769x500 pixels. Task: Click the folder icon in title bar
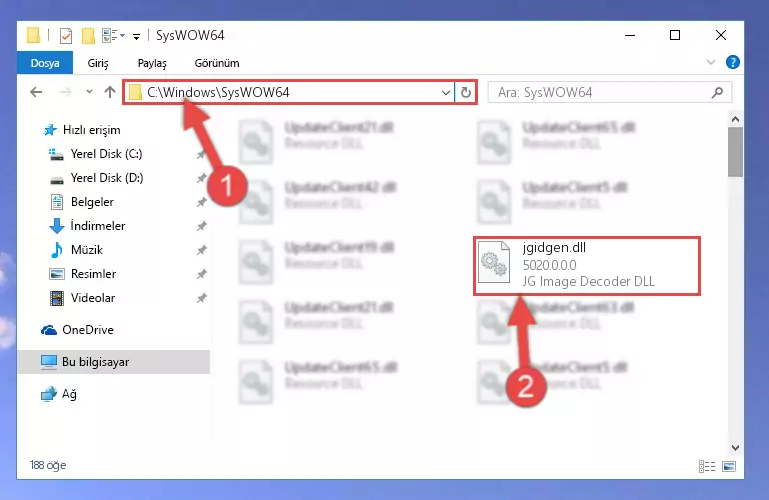pyautogui.click(x=33, y=35)
